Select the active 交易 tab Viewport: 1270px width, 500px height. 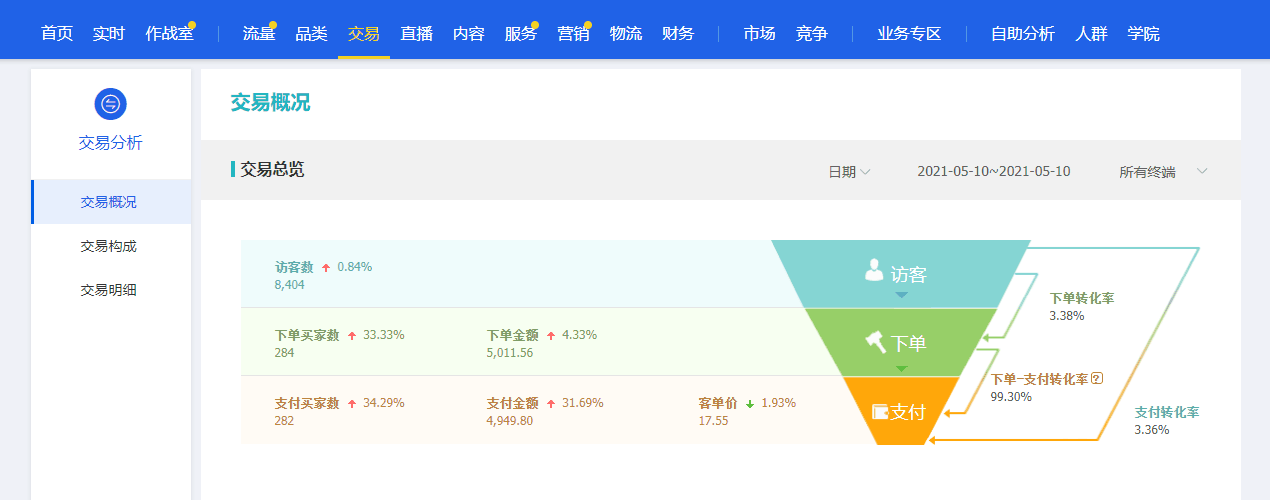[x=364, y=33]
